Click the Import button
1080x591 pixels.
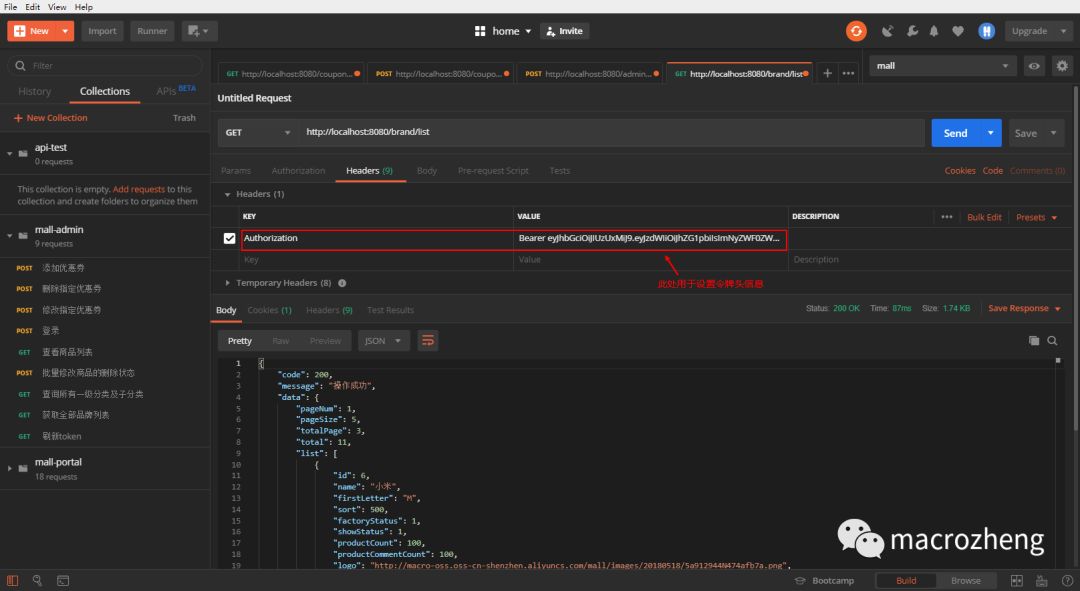(102, 31)
